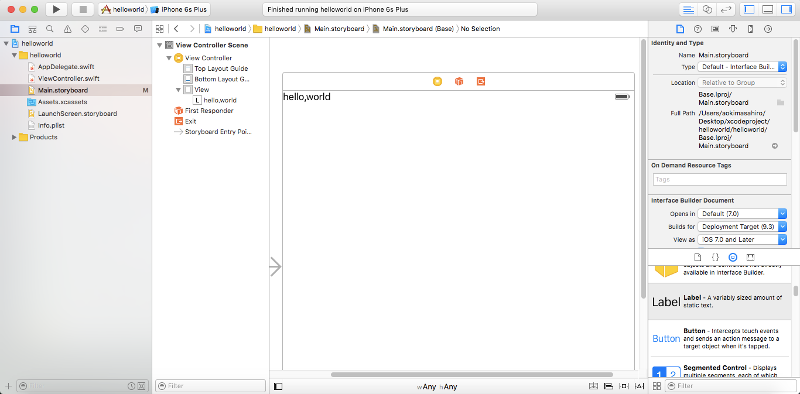The image size is (800, 394).
Task: Click the On Demand Resource Tags field
Action: (x=720, y=179)
